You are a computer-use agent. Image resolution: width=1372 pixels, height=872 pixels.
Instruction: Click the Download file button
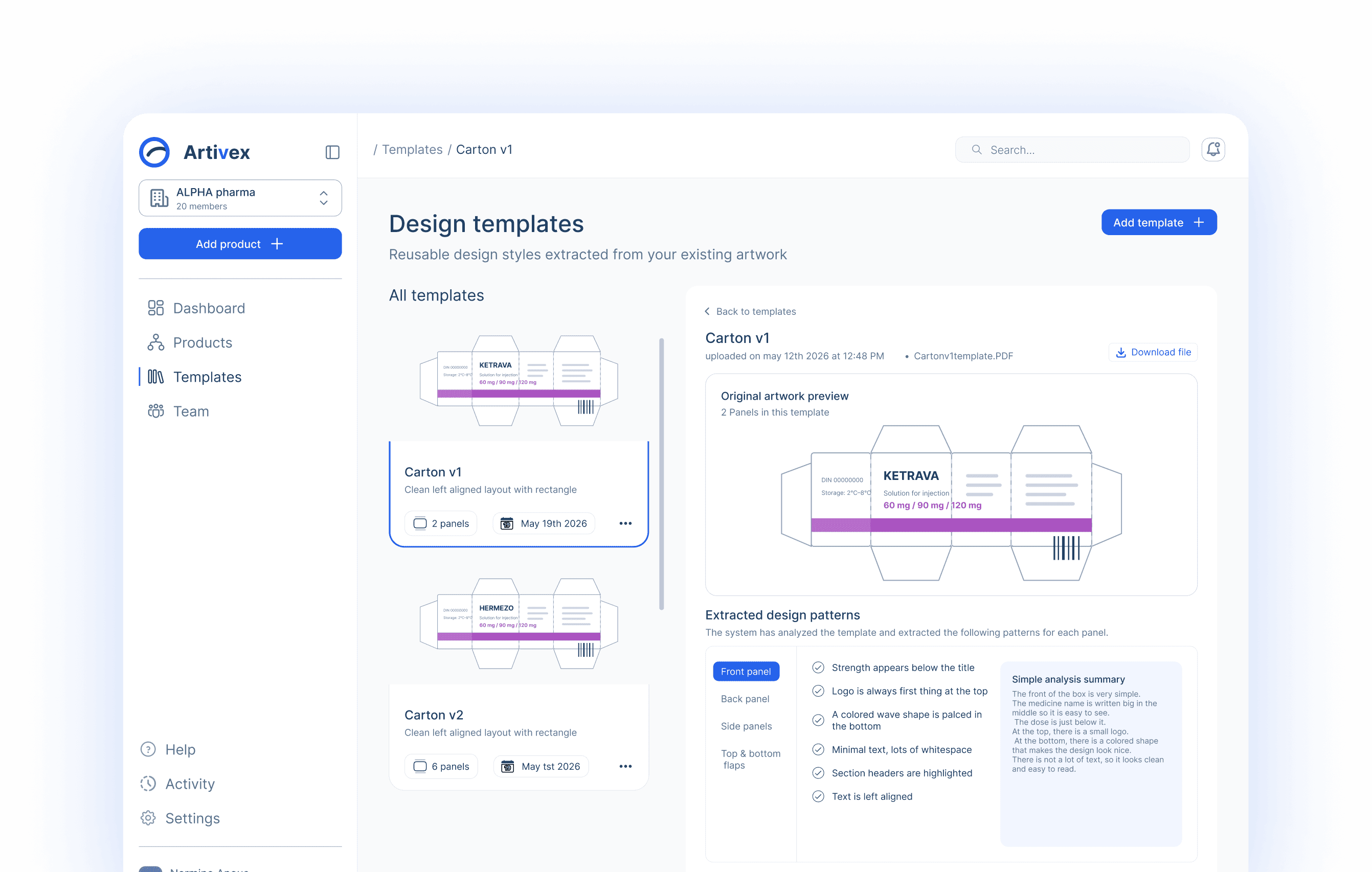[x=1153, y=352]
